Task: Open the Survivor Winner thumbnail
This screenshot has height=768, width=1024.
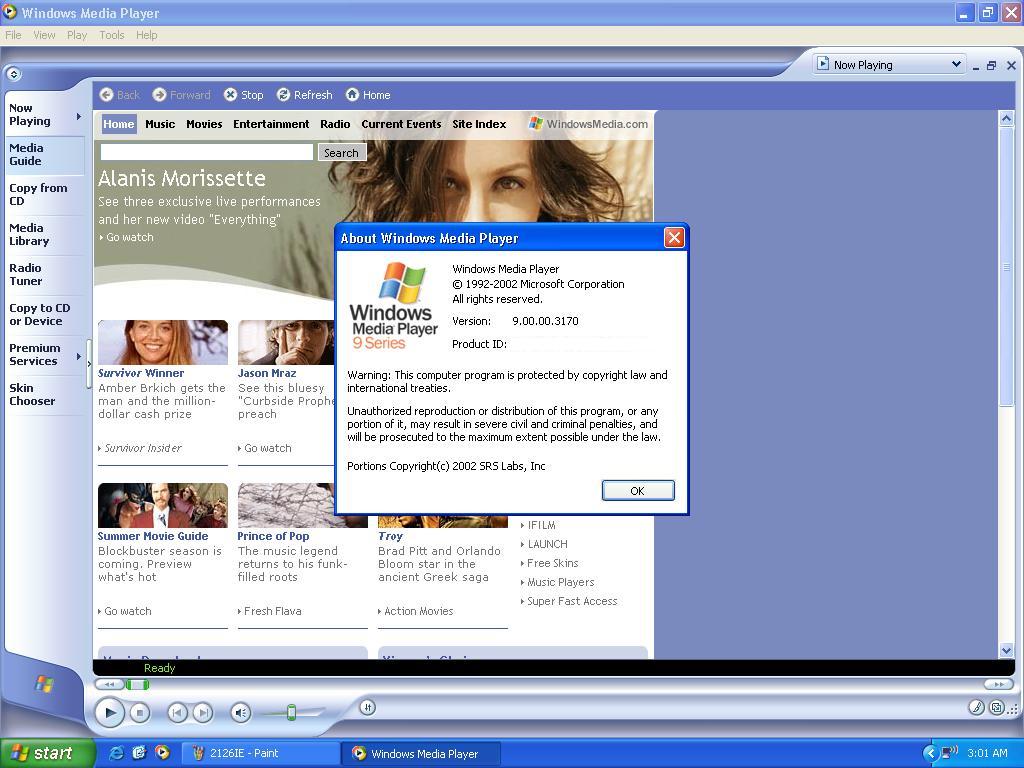Action: [163, 342]
